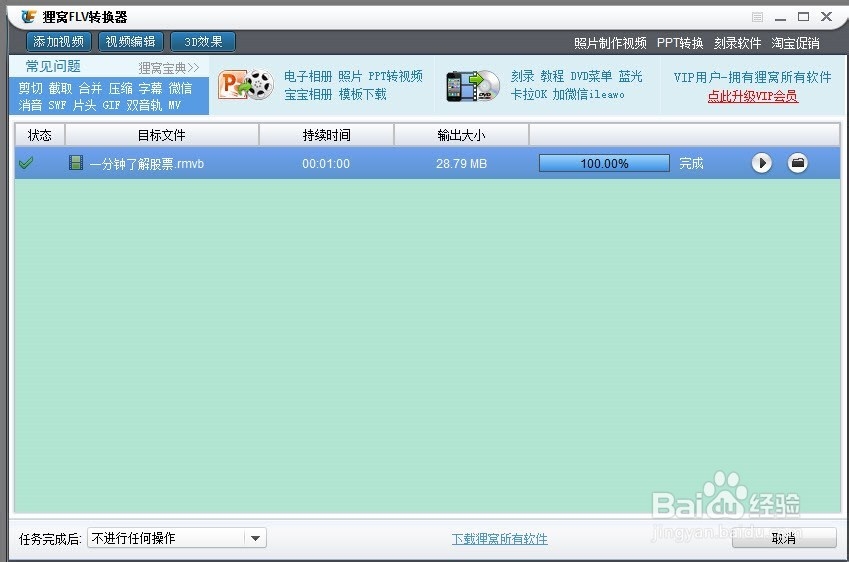Open the 蓝光 link
The height and width of the screenshot is (562, 849).
[x=630, y=76]
